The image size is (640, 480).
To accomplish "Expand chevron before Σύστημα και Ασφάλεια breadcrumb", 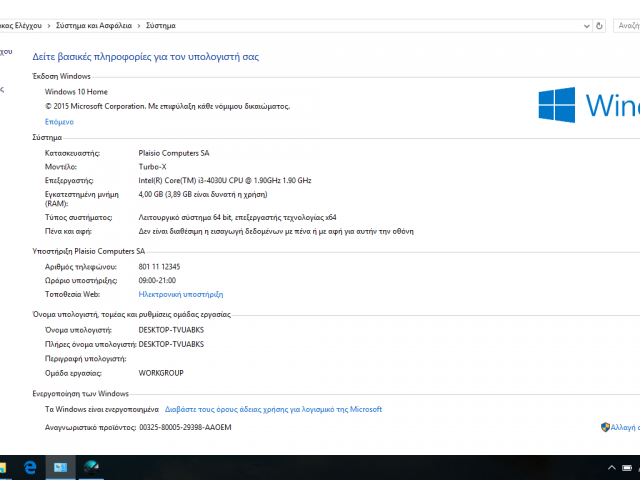I will click(x=49, y=26).
